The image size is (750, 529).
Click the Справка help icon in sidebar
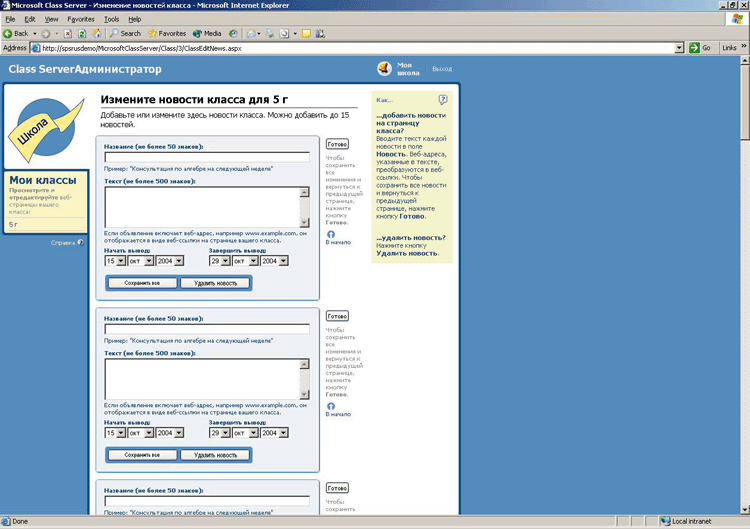click(x=81, y=242)
